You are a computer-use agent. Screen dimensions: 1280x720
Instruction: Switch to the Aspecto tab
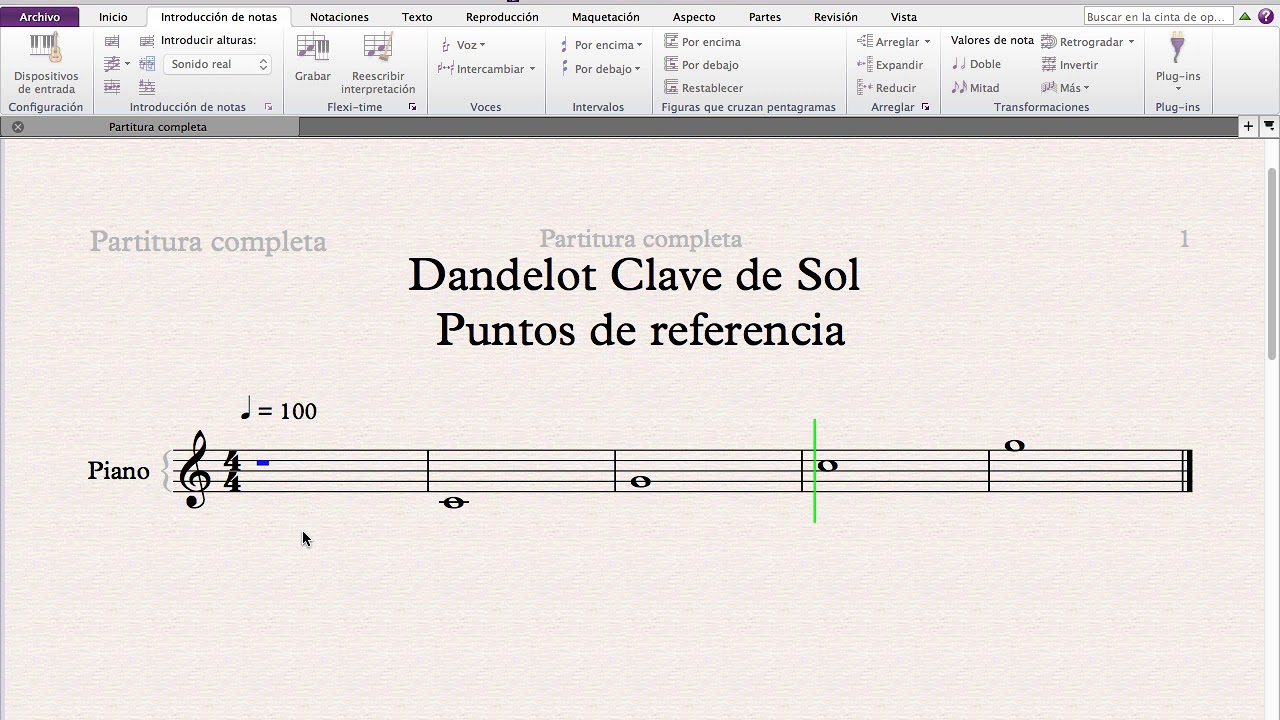click(694, 17)
